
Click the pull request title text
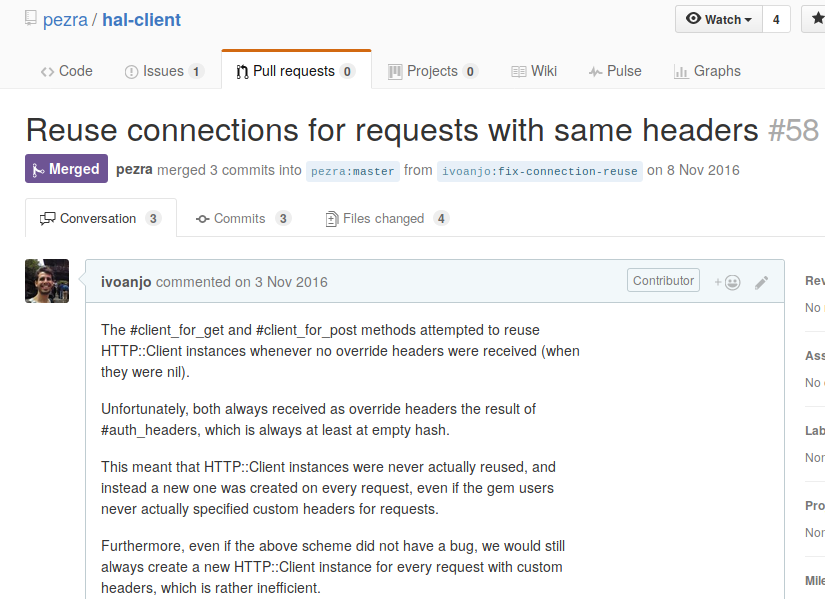tap(392, 130)
